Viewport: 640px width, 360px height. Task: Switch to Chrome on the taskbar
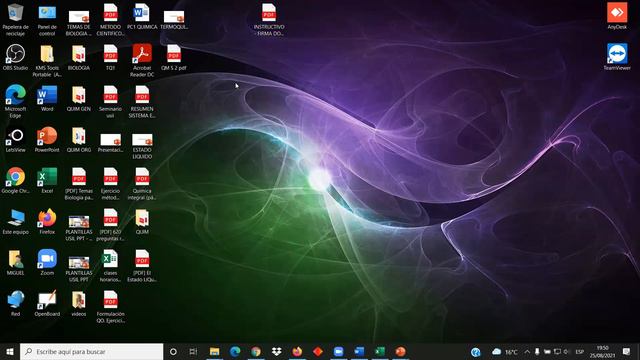pos(256,351)
